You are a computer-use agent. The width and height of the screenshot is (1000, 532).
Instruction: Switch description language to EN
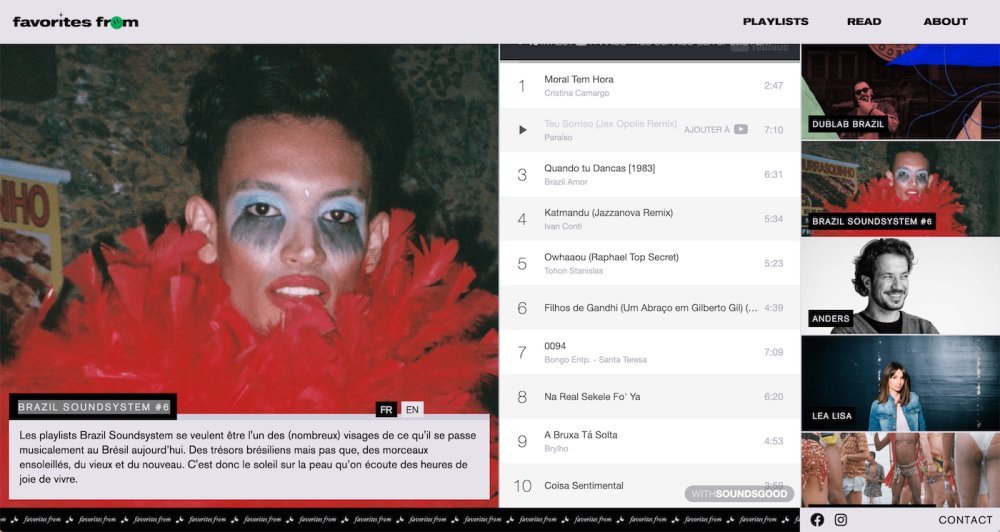pyautogui.click(x=412, y=409)
